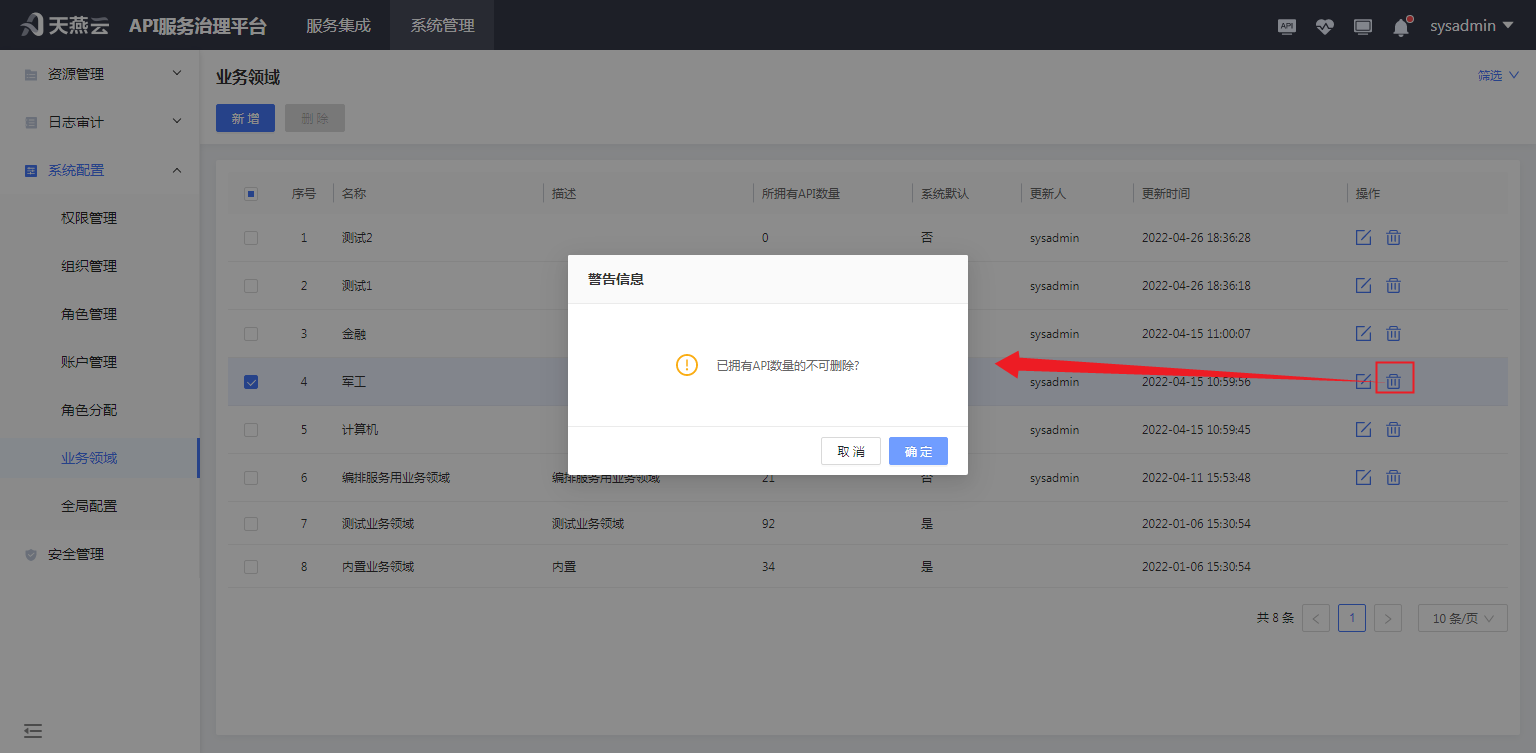Go to next page with arrow control
Screen dimensions: 1536x753
pos(1388,617)
